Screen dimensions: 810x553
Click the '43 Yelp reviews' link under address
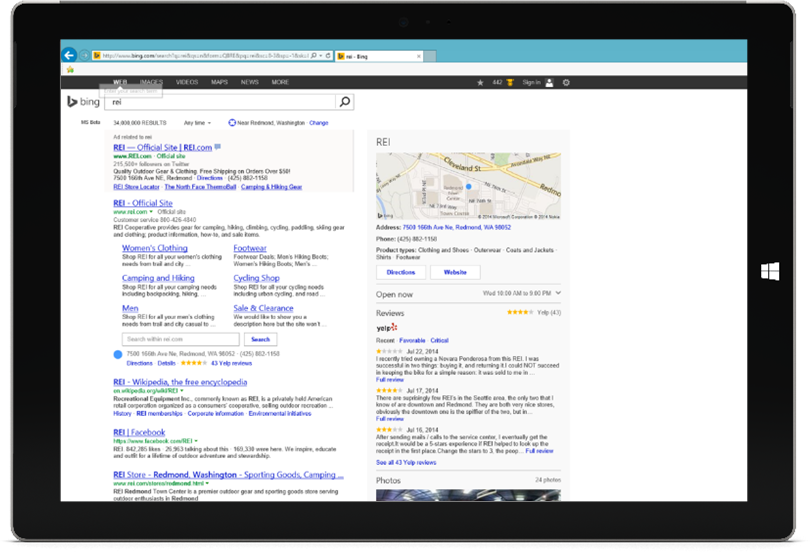231,363
